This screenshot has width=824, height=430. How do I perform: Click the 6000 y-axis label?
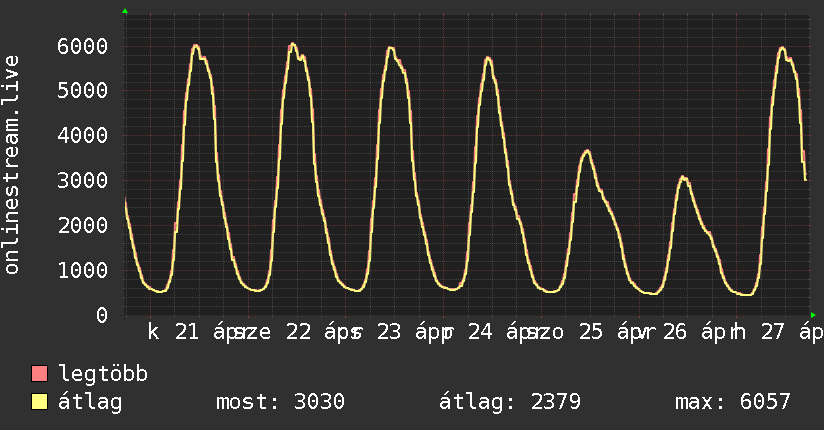tap(83, 46)
